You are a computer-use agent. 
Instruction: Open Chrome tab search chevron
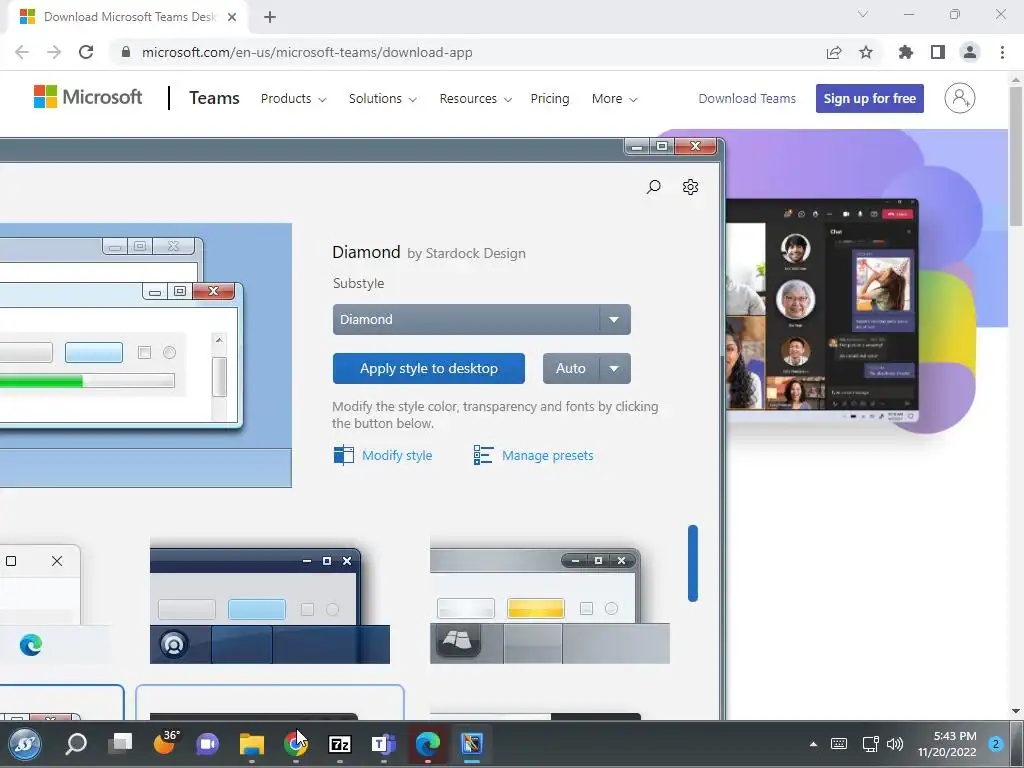[x=863, y=14]
